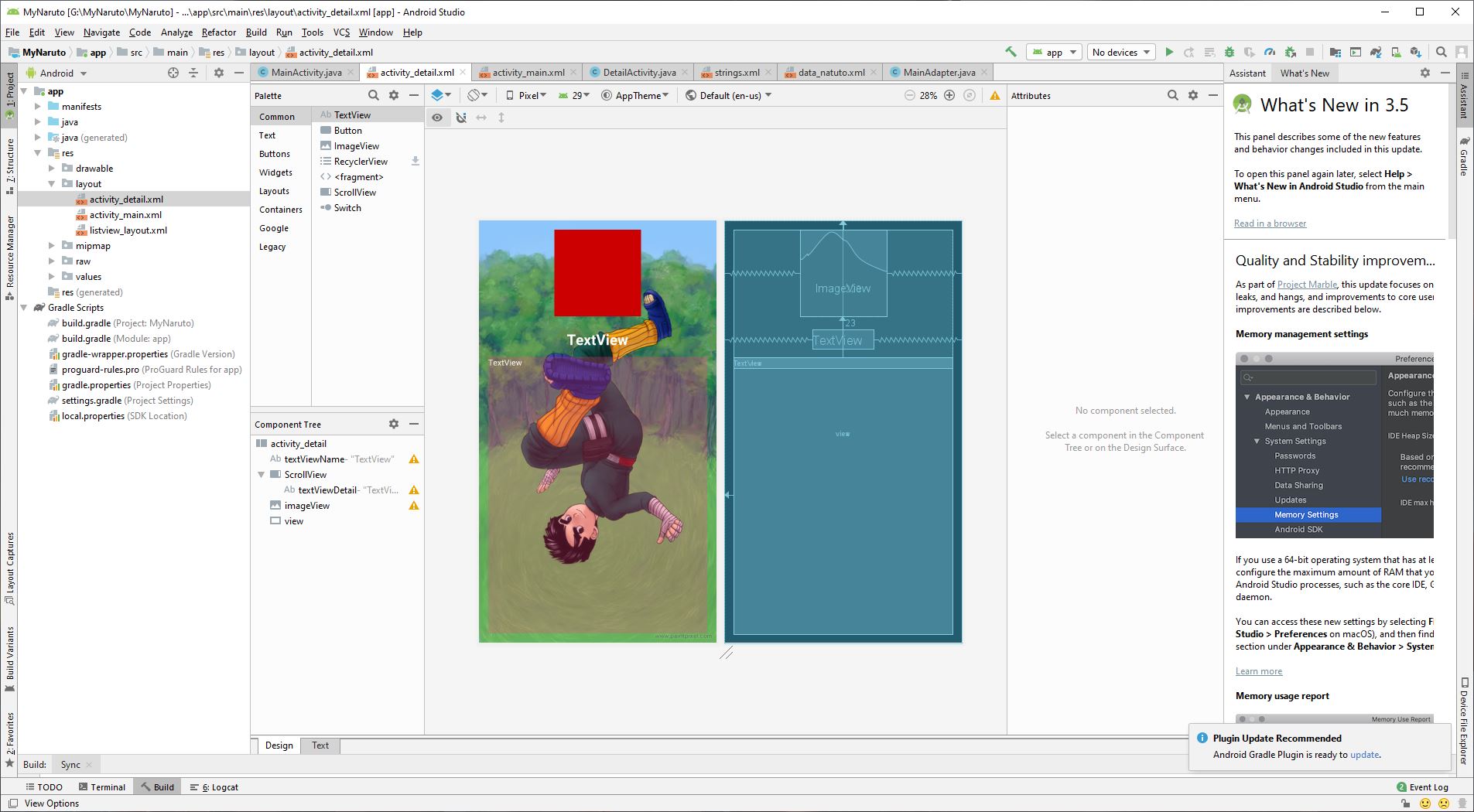This screenshot has height=812, width=1474.
Task: Toggle the View Options eye icon
Action: point(437,118)
